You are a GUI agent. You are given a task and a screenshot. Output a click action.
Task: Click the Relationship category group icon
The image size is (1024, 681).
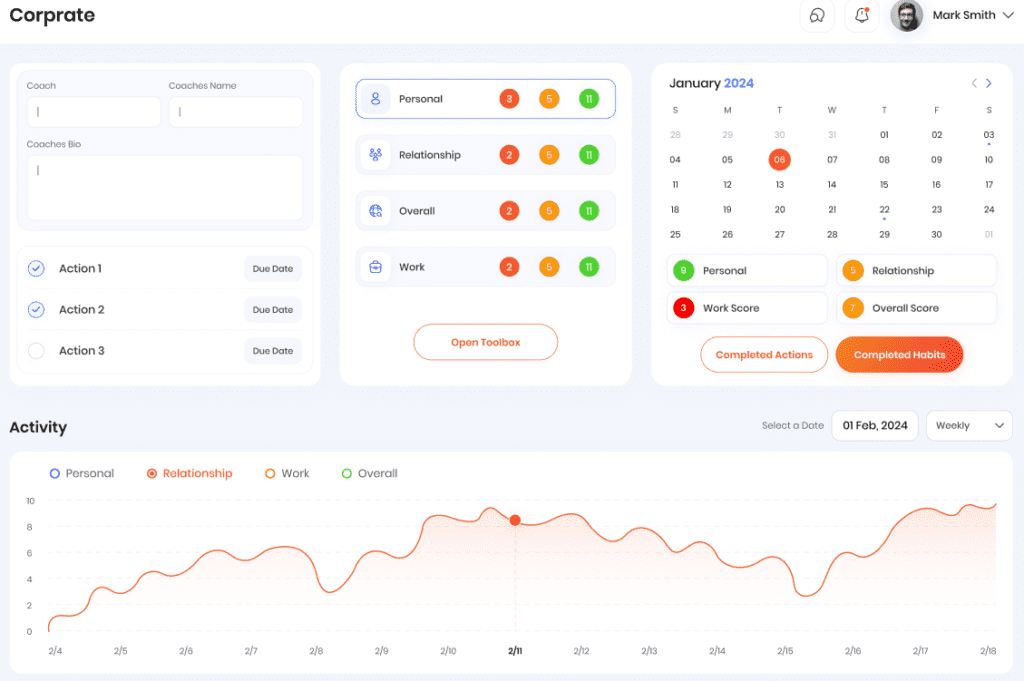(376, 155)
